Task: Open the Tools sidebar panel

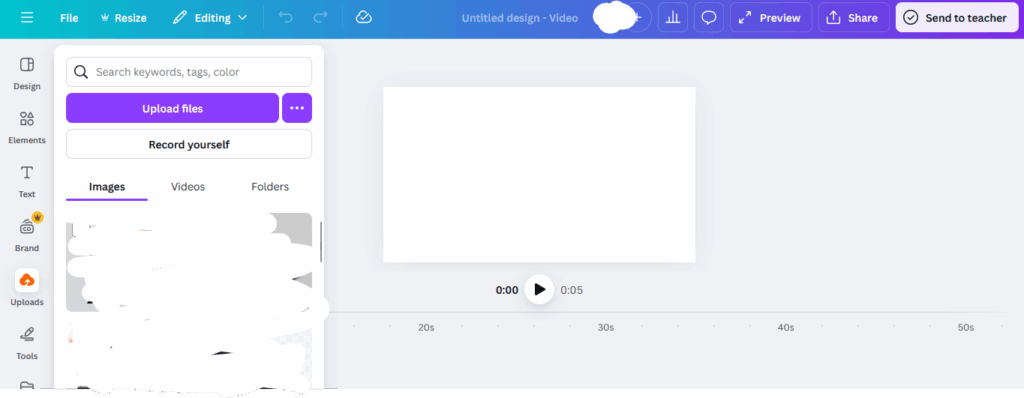Action: click(27, 344)
